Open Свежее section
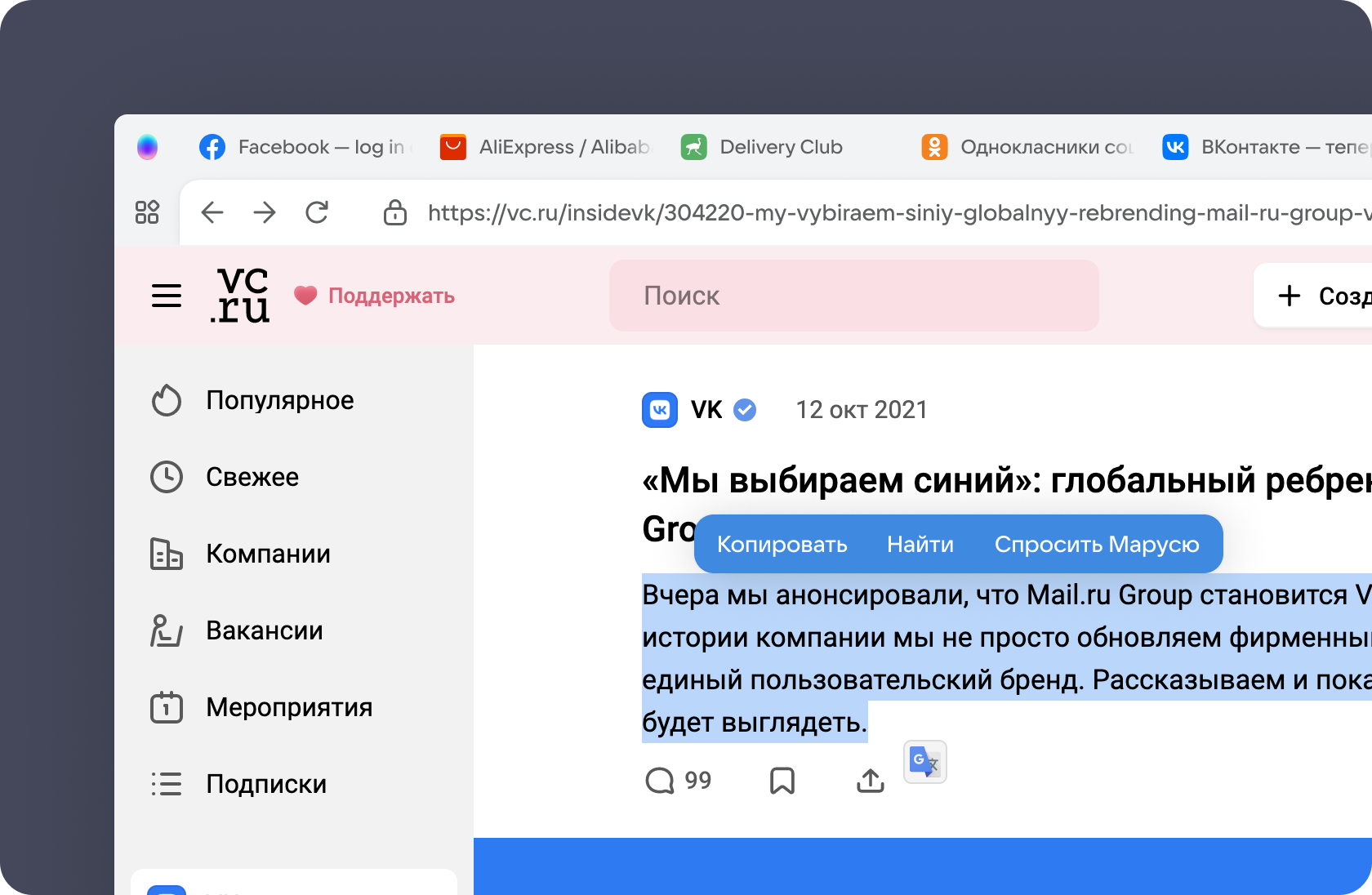 tap(252, 477)
